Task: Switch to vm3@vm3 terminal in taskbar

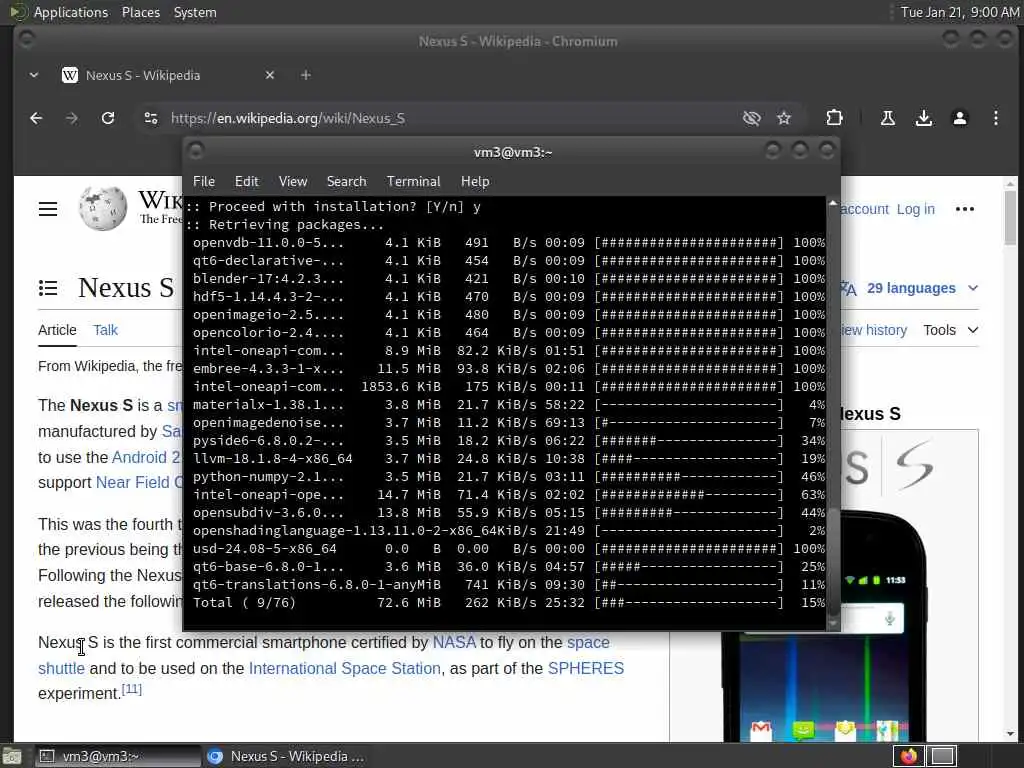Action: coord(118,756)
